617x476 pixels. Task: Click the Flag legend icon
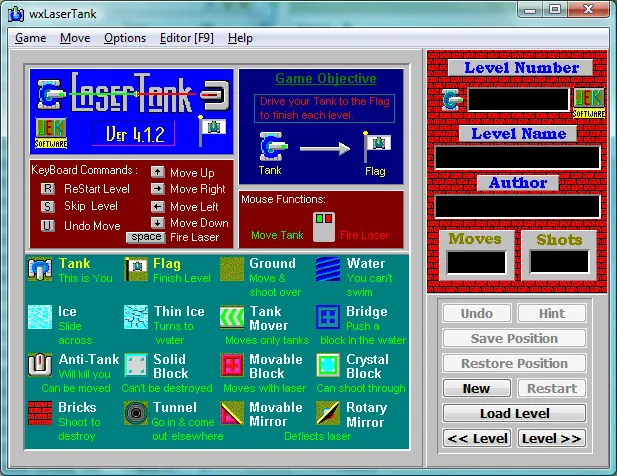click(x=136, y=269)
